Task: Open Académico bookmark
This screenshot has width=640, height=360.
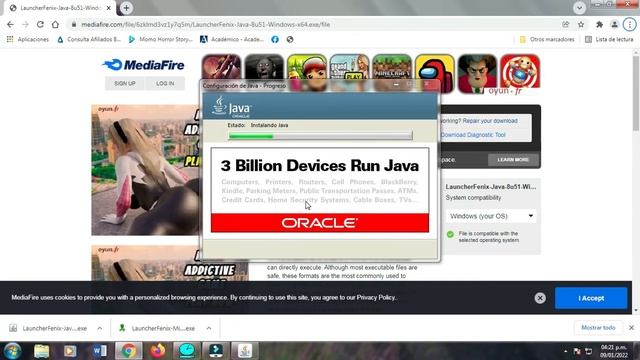Action: 231,40
